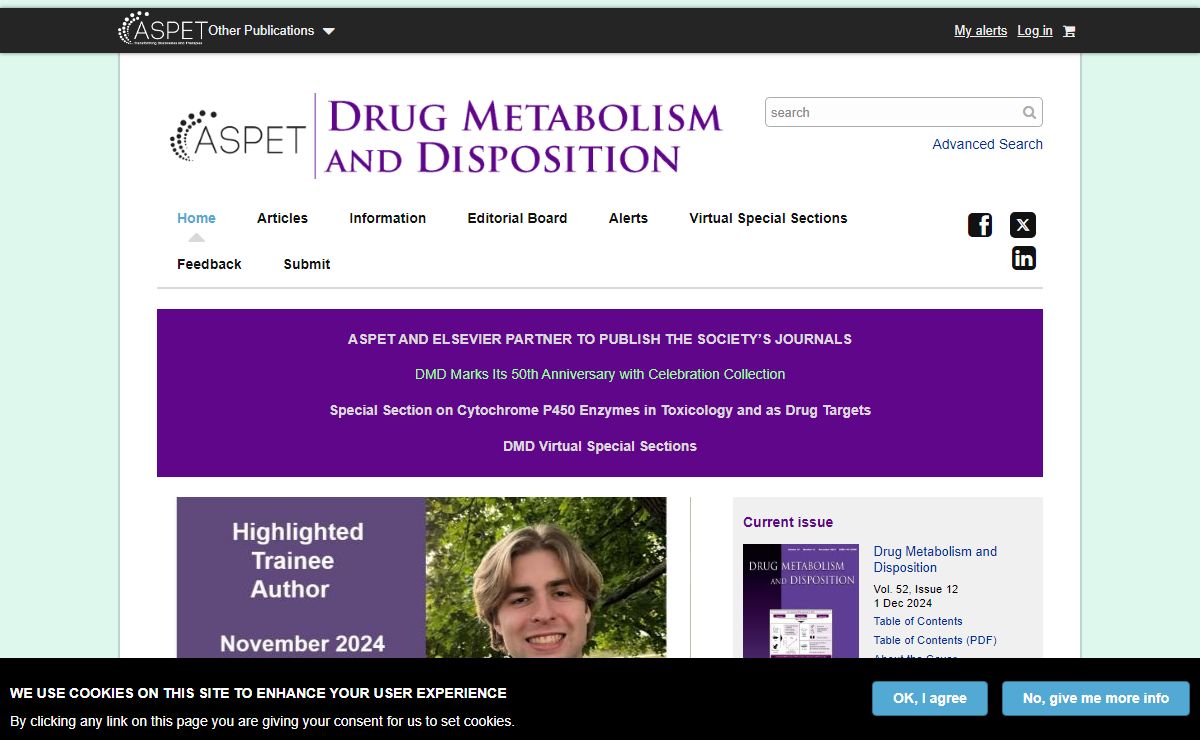
Task: Click the My alerts link
Action: pyautogui.click(x=980, y=31)
